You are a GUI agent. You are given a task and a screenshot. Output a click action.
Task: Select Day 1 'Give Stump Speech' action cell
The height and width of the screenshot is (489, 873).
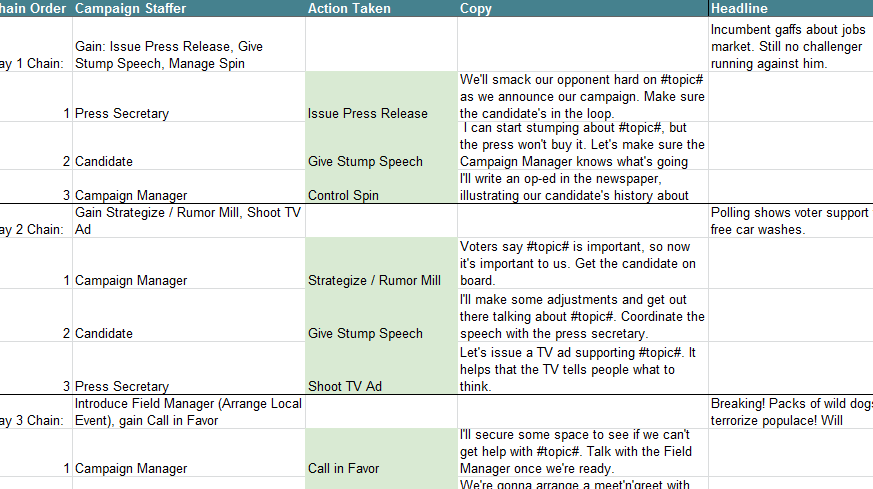click(x=381, y=145)
